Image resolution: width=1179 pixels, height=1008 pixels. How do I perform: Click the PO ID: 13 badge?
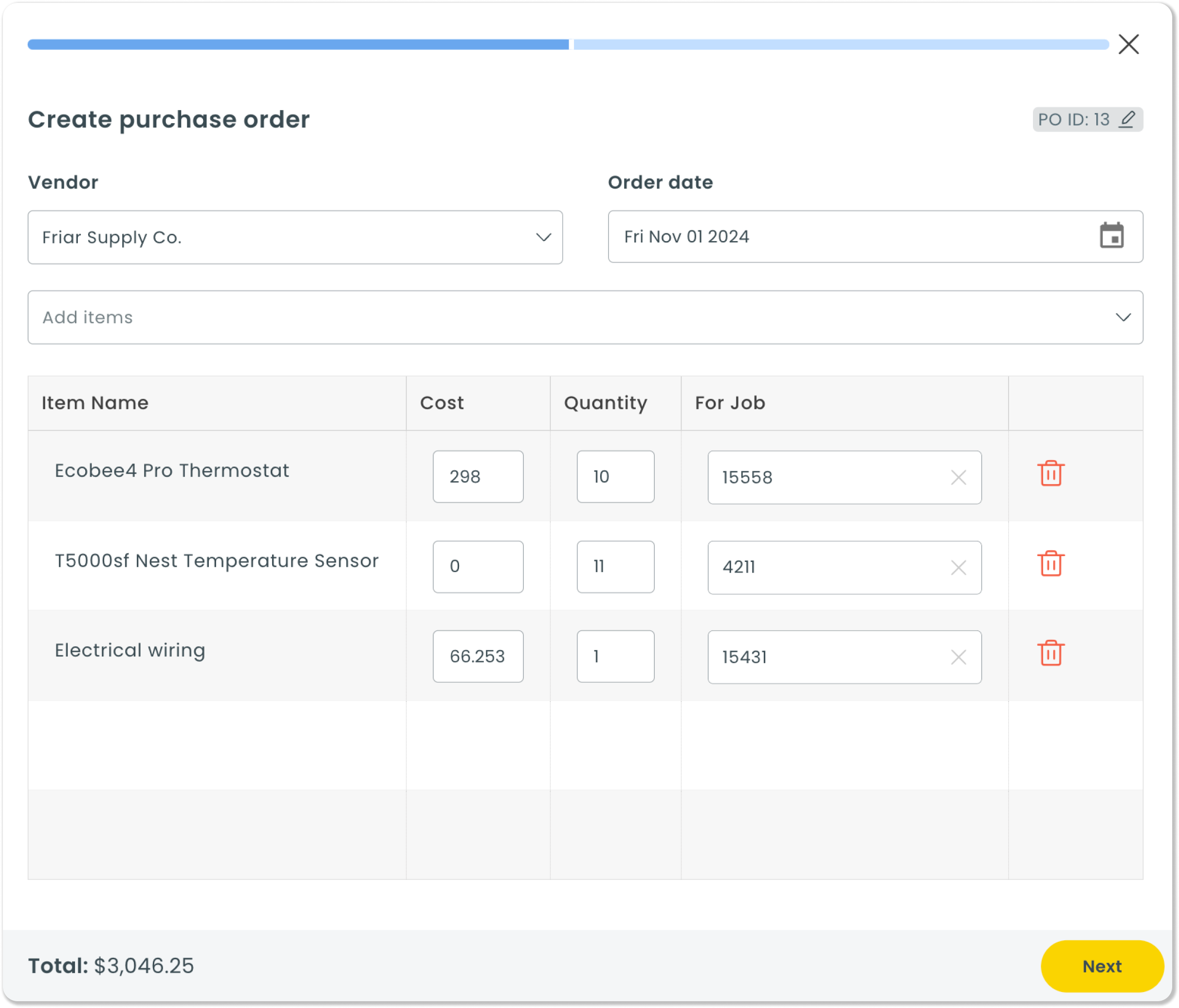(x=1073, y=119)
